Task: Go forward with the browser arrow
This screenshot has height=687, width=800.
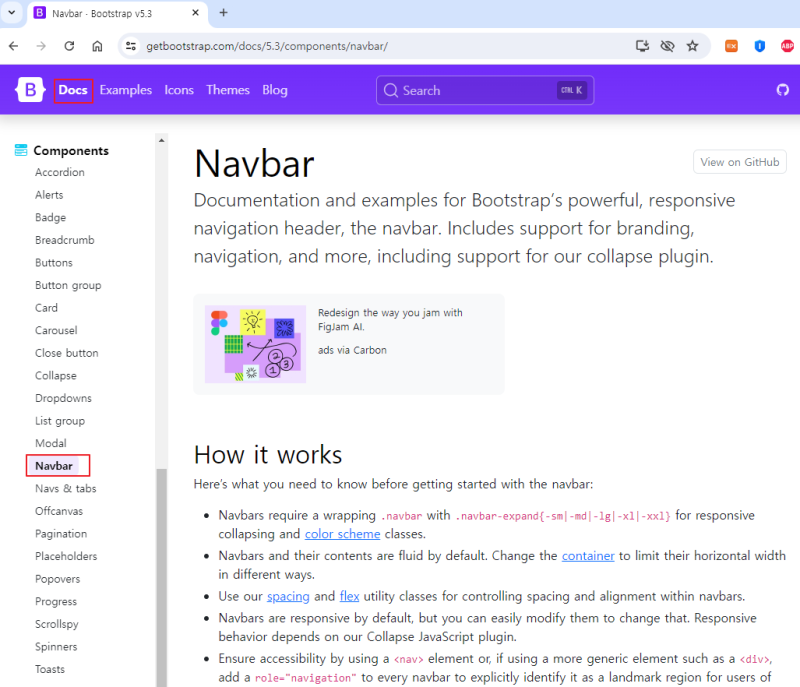Action: [41, 46]
